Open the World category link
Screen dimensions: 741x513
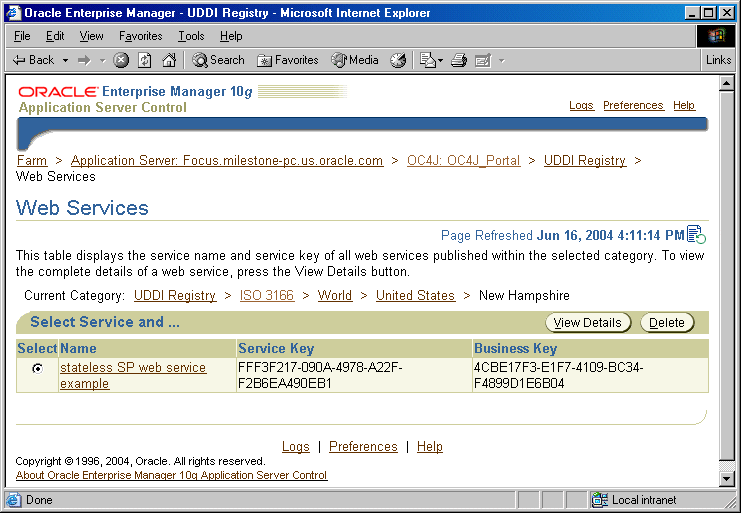[x=335, y=296]
